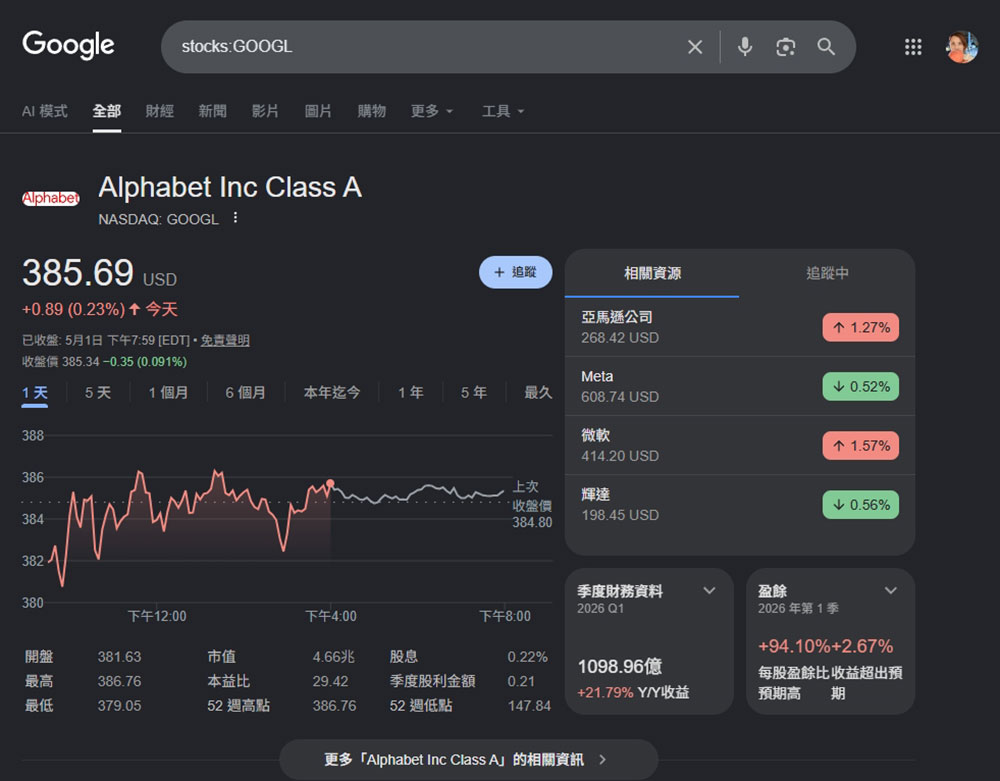
Task: Start voice search with microphone icon
Action: click(744, 47)
